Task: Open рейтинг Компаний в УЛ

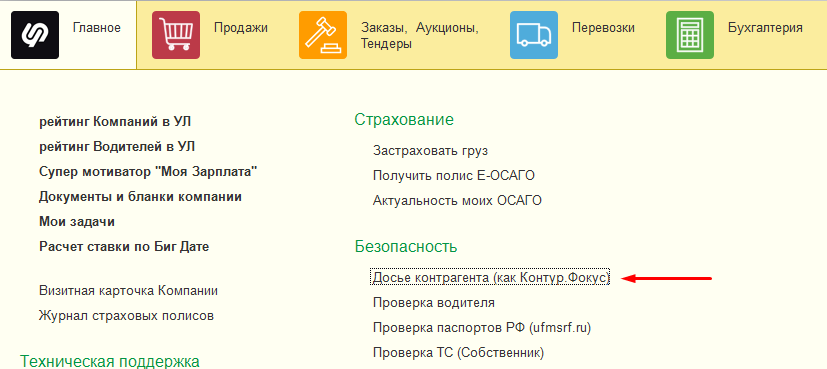Action: coord(115,122)
